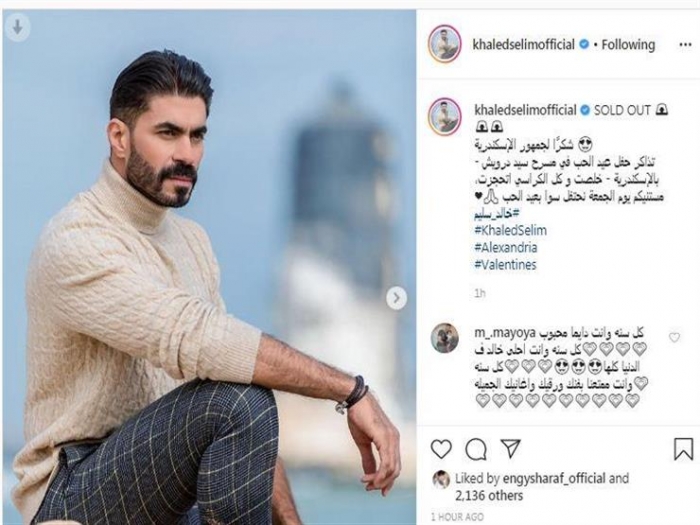Open the #KhaledSelim hashtag
The width and height of the screenshot is (700, 525).
(510, 230)
